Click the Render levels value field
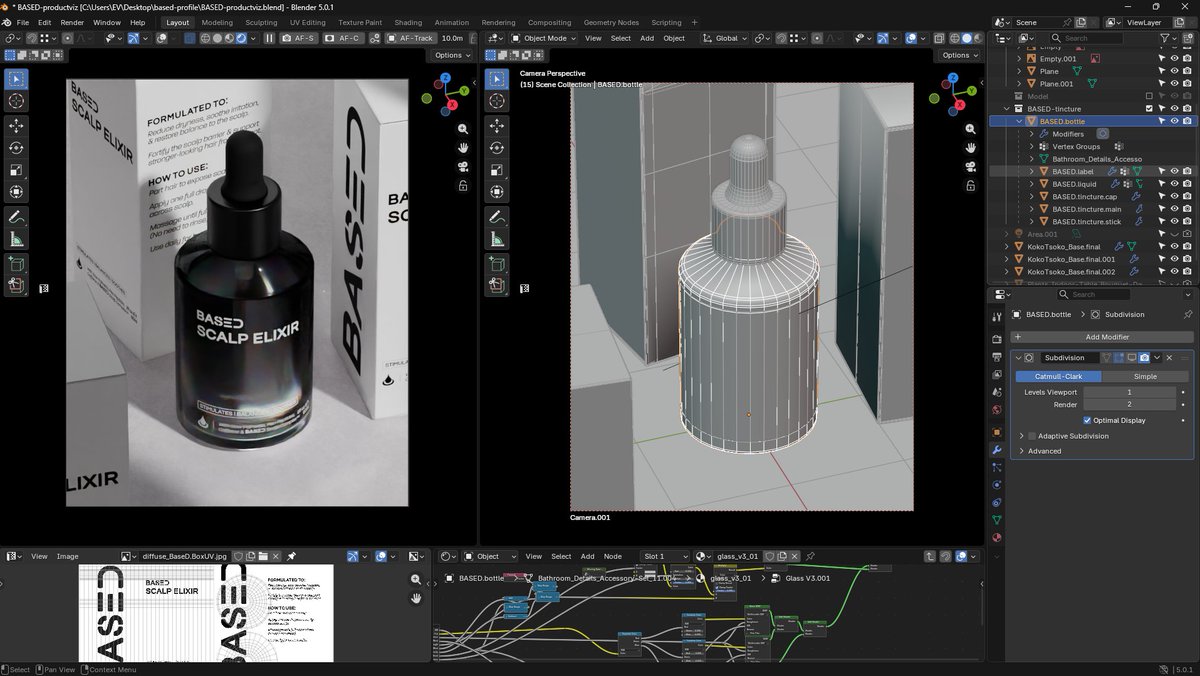This screenshot has width=1200, height=676. coord(1129,405)
